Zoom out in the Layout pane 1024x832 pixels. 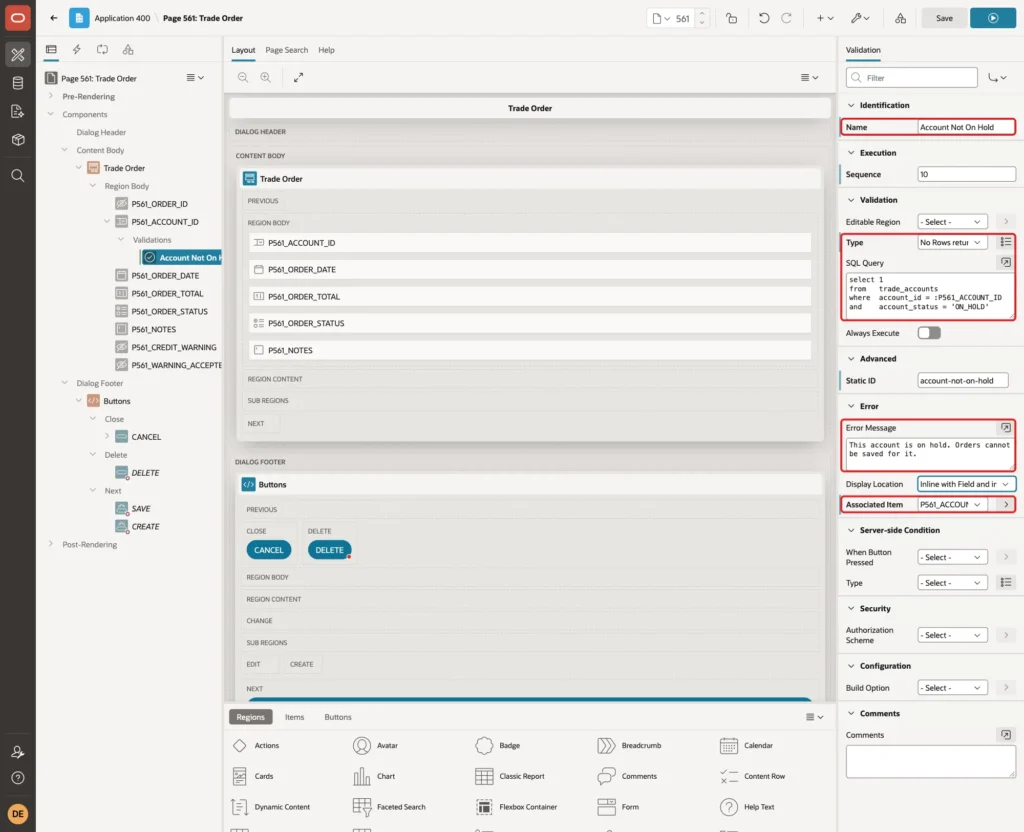point(242,77)
